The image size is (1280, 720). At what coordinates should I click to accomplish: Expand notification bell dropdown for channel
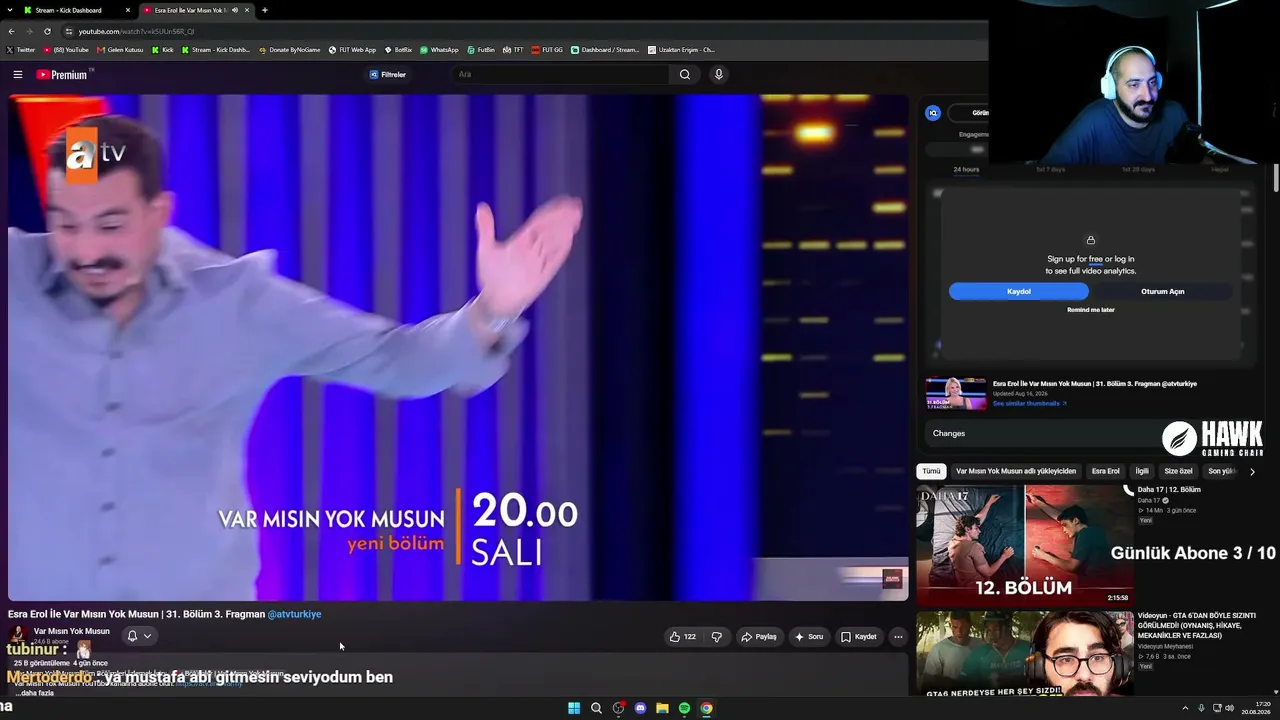coord(139,636)
